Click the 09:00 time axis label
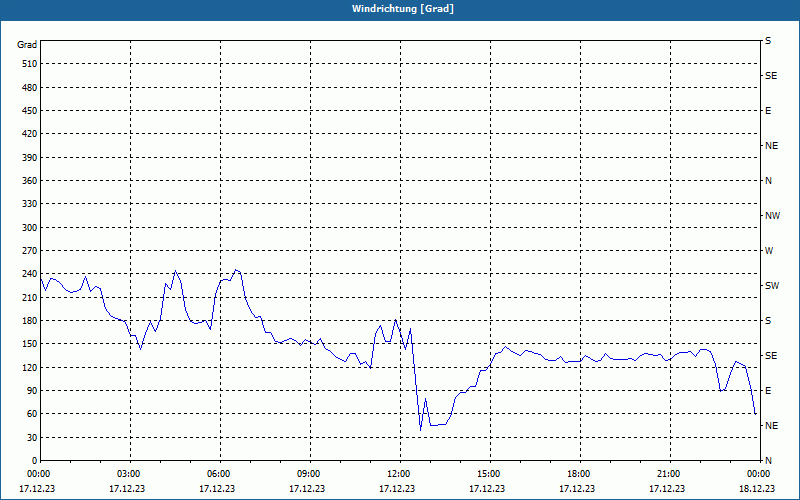Screen dimensions: 800x500 (x=308, y=474)
